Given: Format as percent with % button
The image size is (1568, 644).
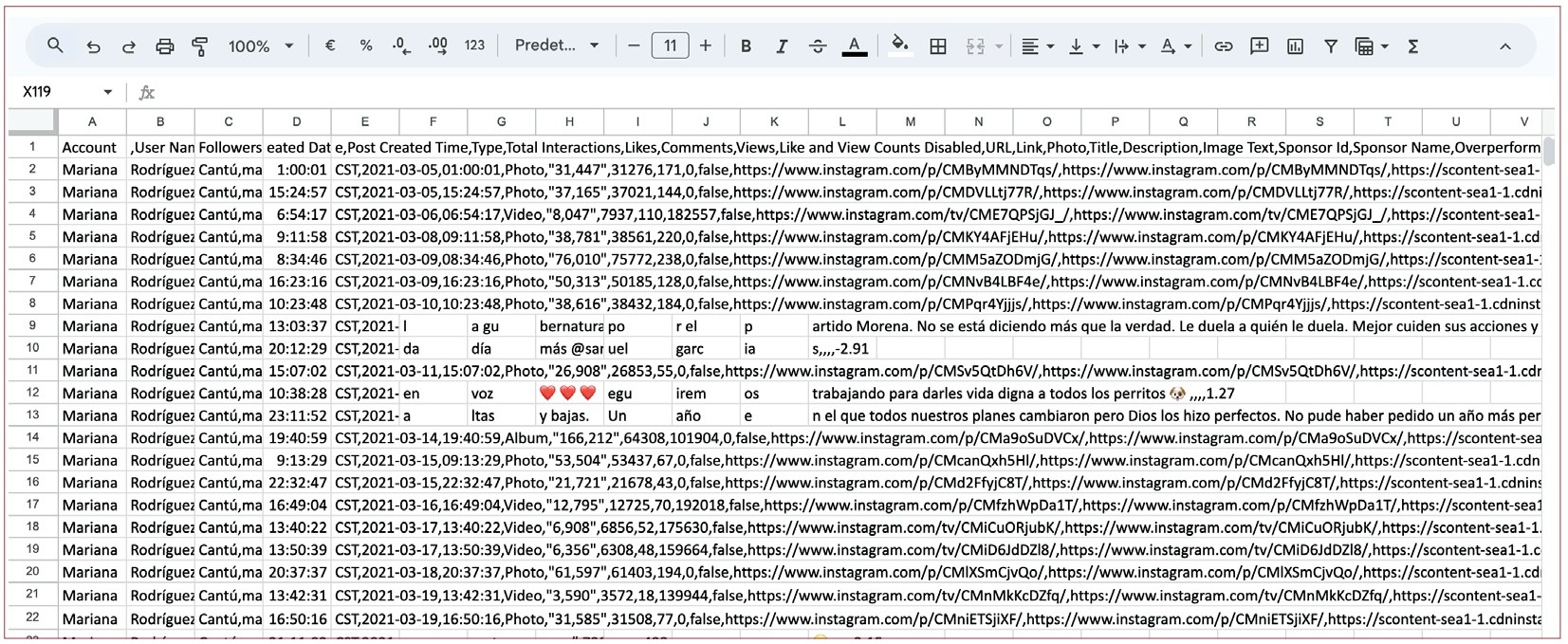Looking at the screenshot, I should [x=366, y=46].
